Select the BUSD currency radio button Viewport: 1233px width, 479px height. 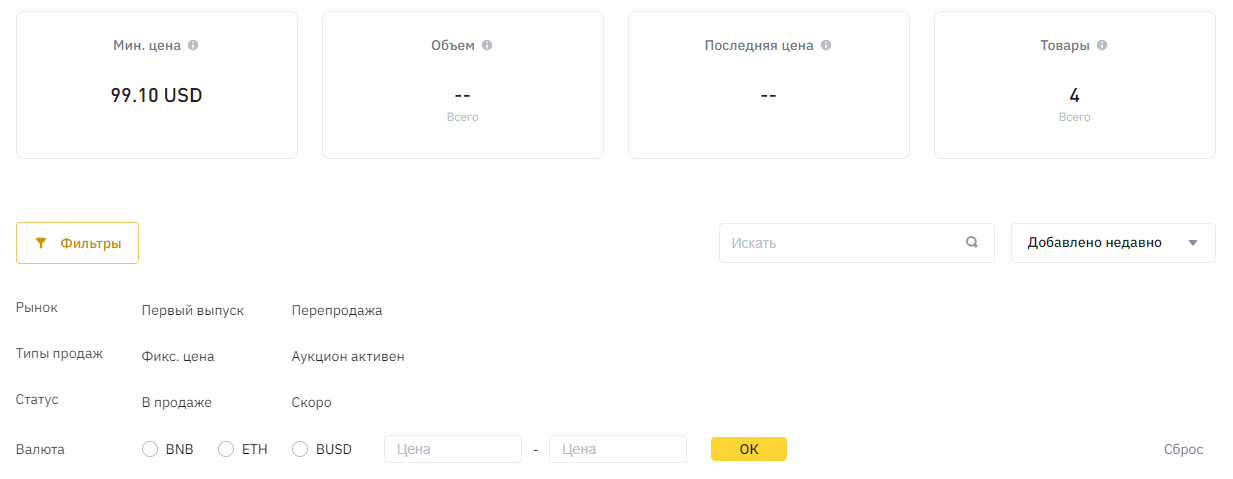point(300,449)
